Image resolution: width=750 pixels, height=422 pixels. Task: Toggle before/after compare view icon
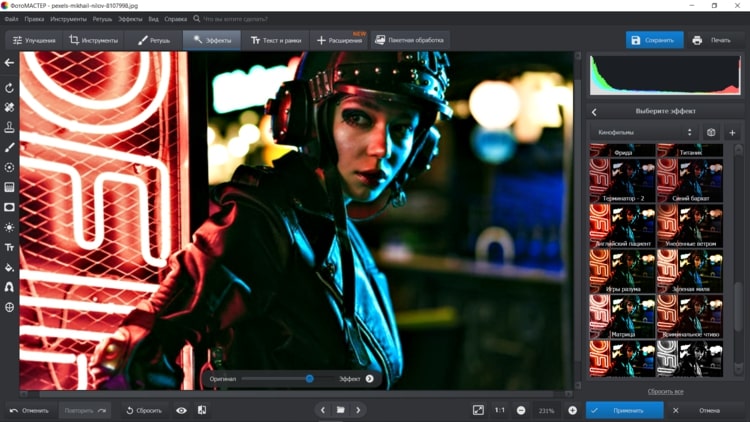click(202, 410)
